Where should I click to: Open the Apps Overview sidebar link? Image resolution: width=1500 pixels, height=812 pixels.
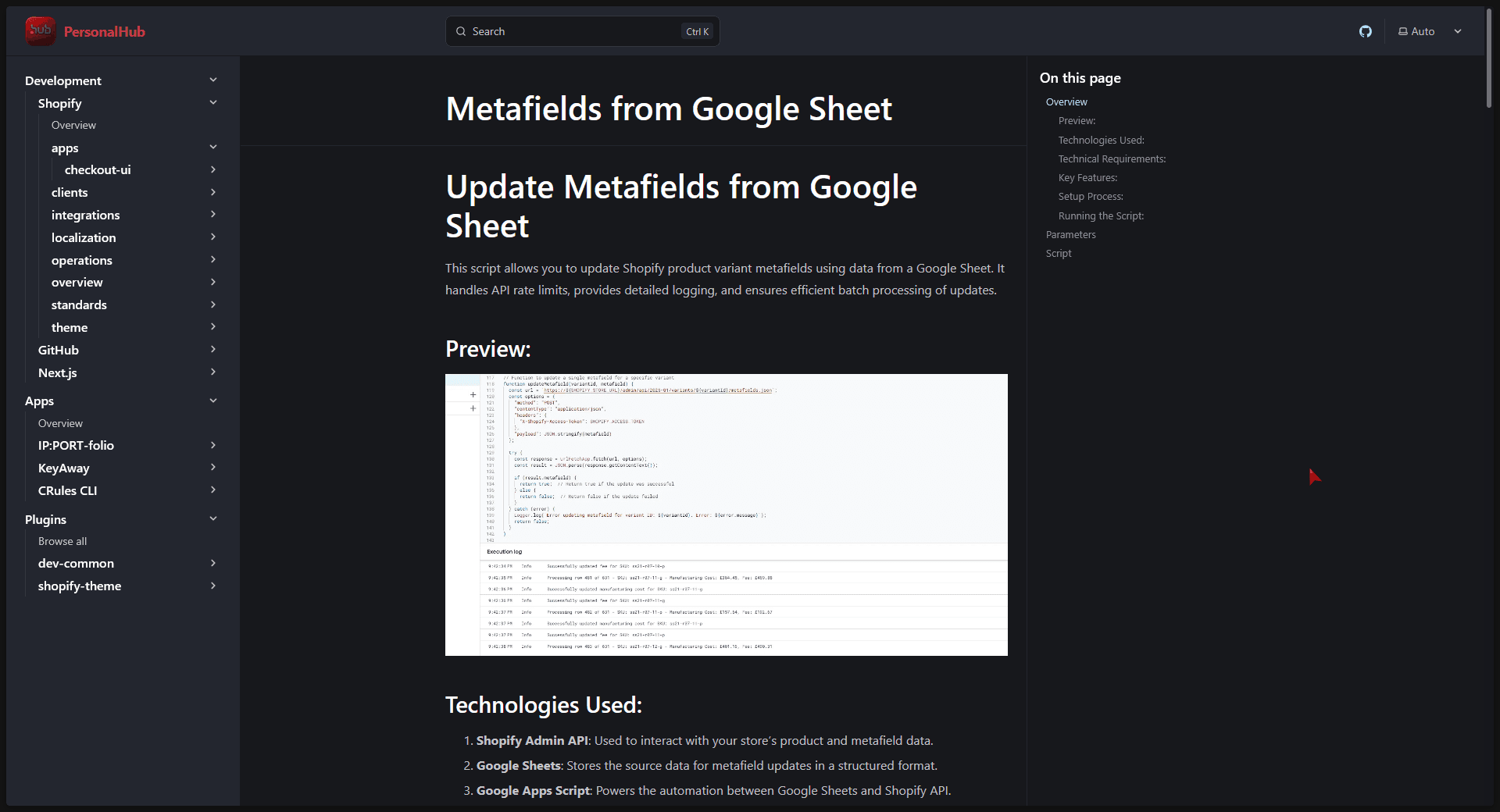60,423
